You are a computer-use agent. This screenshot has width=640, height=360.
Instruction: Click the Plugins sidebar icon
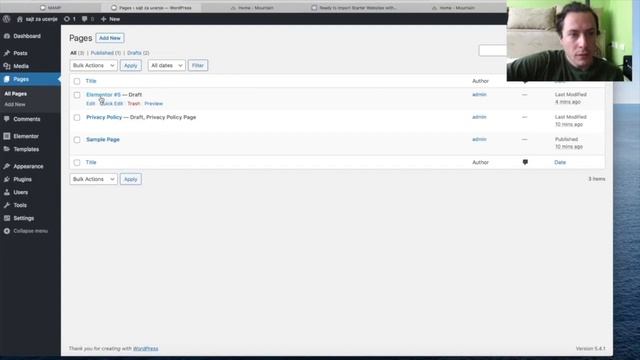[x=7, y=179]
